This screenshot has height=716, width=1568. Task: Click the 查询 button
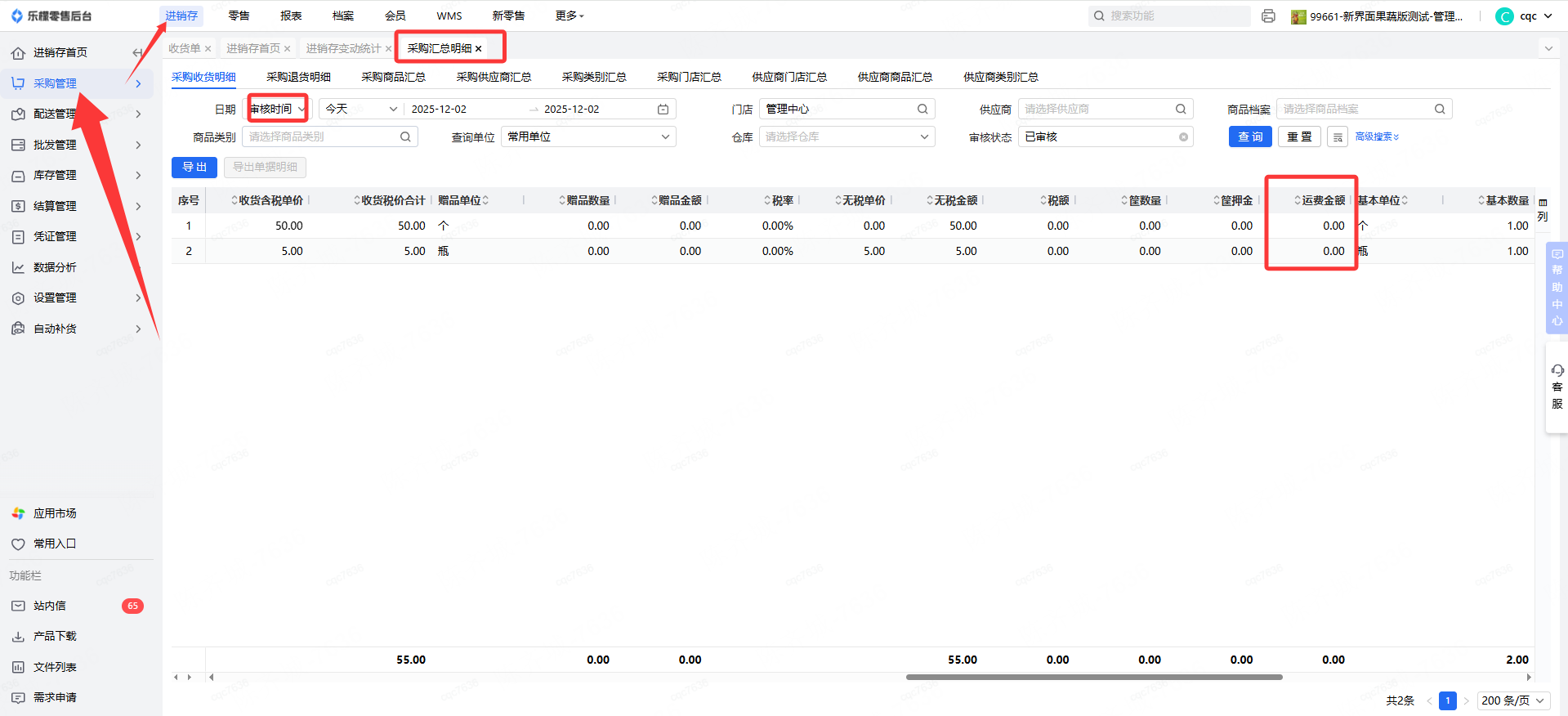(1250, 136)
